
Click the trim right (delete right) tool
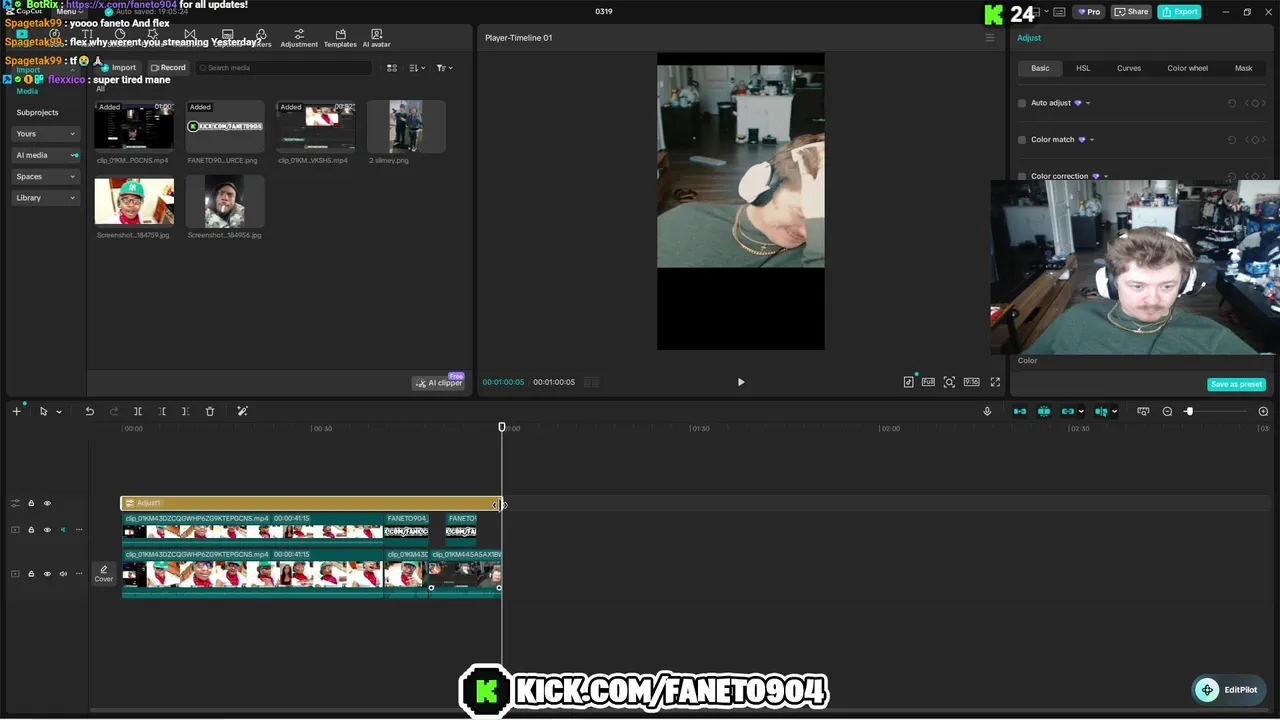(x=185, y=411)
